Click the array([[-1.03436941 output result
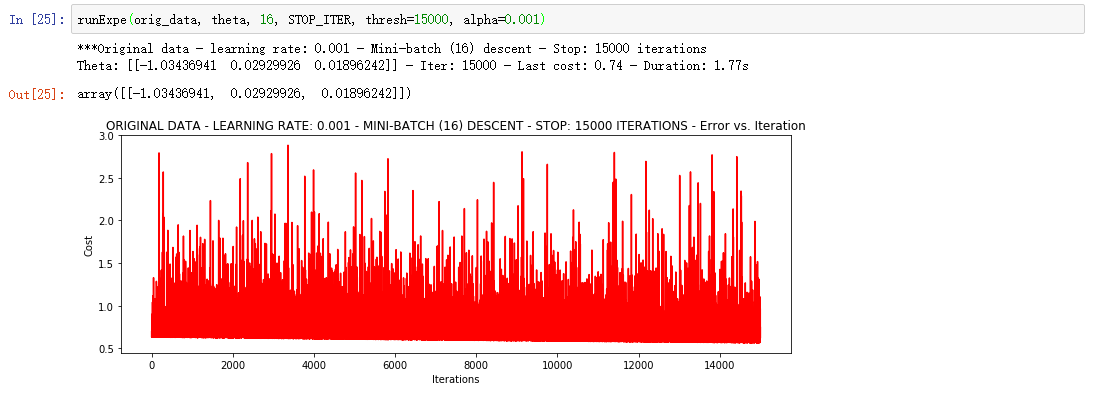This screenshot has height=398, width=1095. click(x=244, y=93)
